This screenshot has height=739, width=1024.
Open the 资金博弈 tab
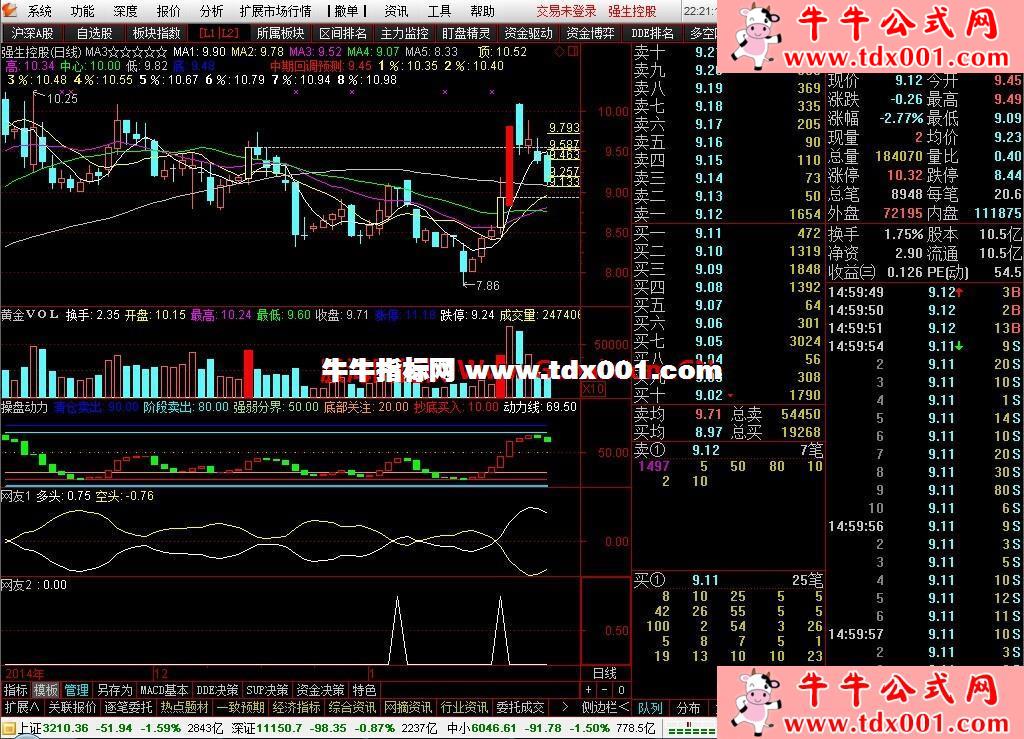click(x=590, y=33)
